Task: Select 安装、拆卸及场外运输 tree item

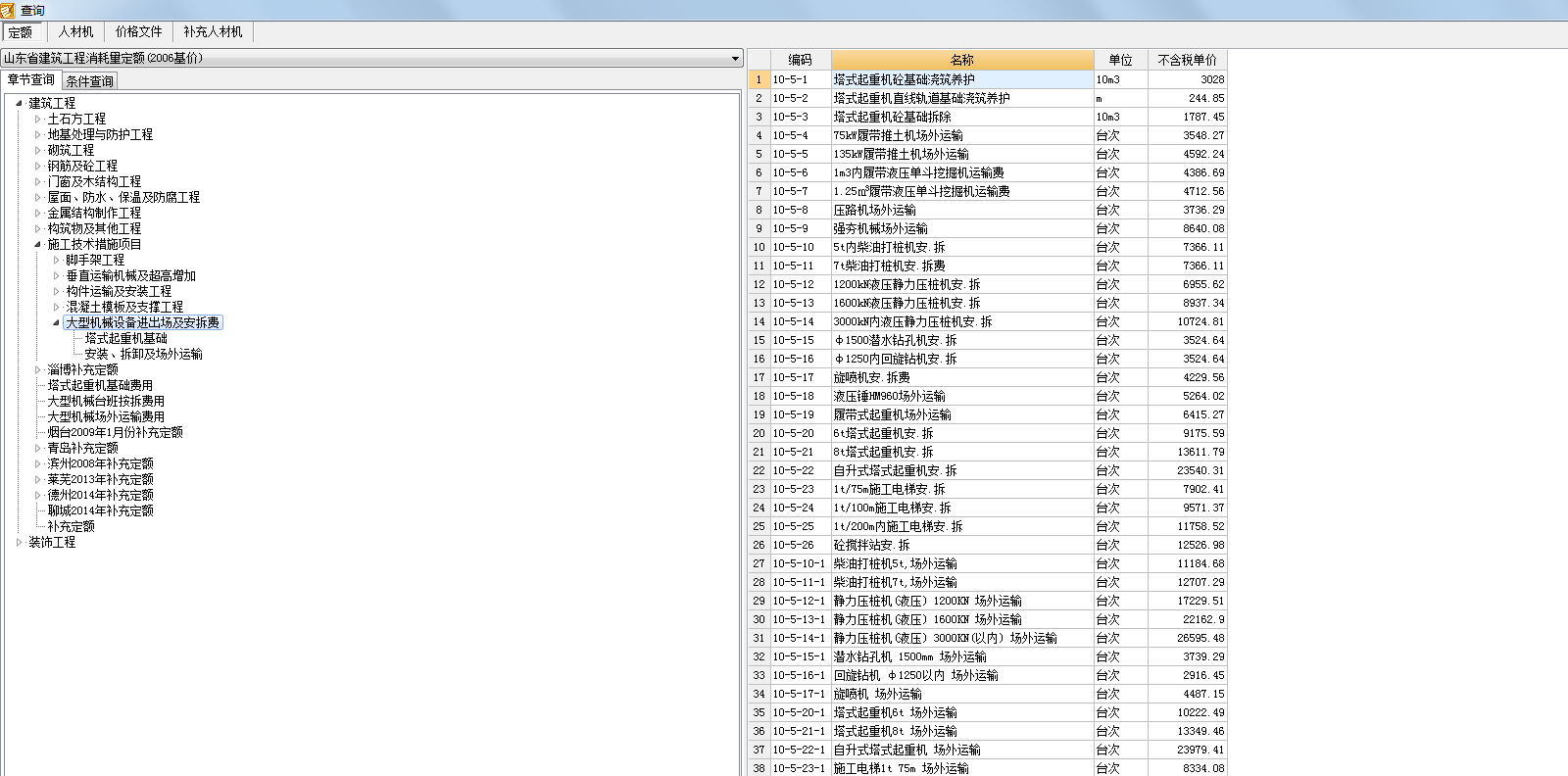Action: 143,354
